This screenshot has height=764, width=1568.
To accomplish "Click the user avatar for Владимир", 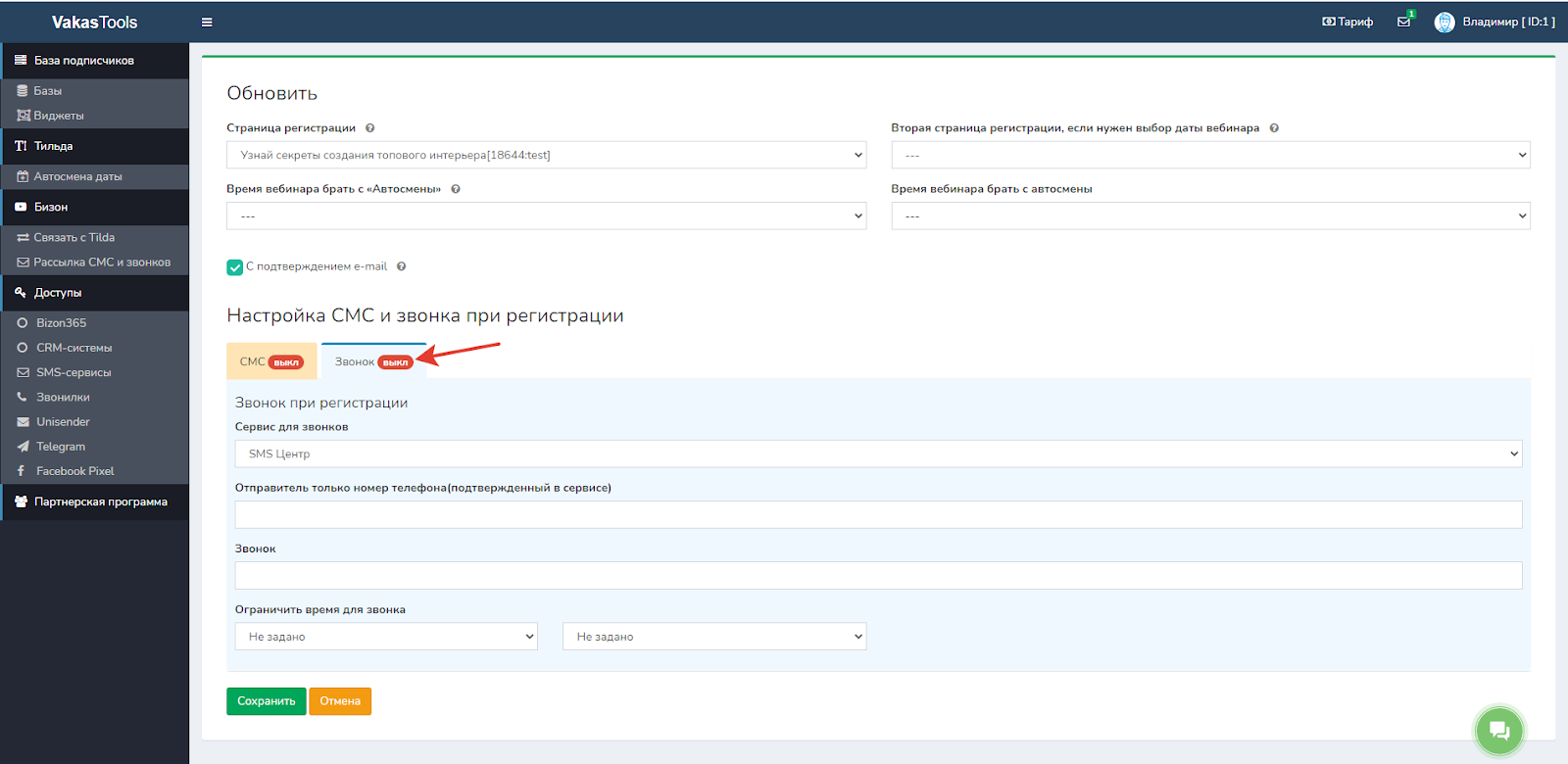I will pyautogui.click(x=1444, y=23).
